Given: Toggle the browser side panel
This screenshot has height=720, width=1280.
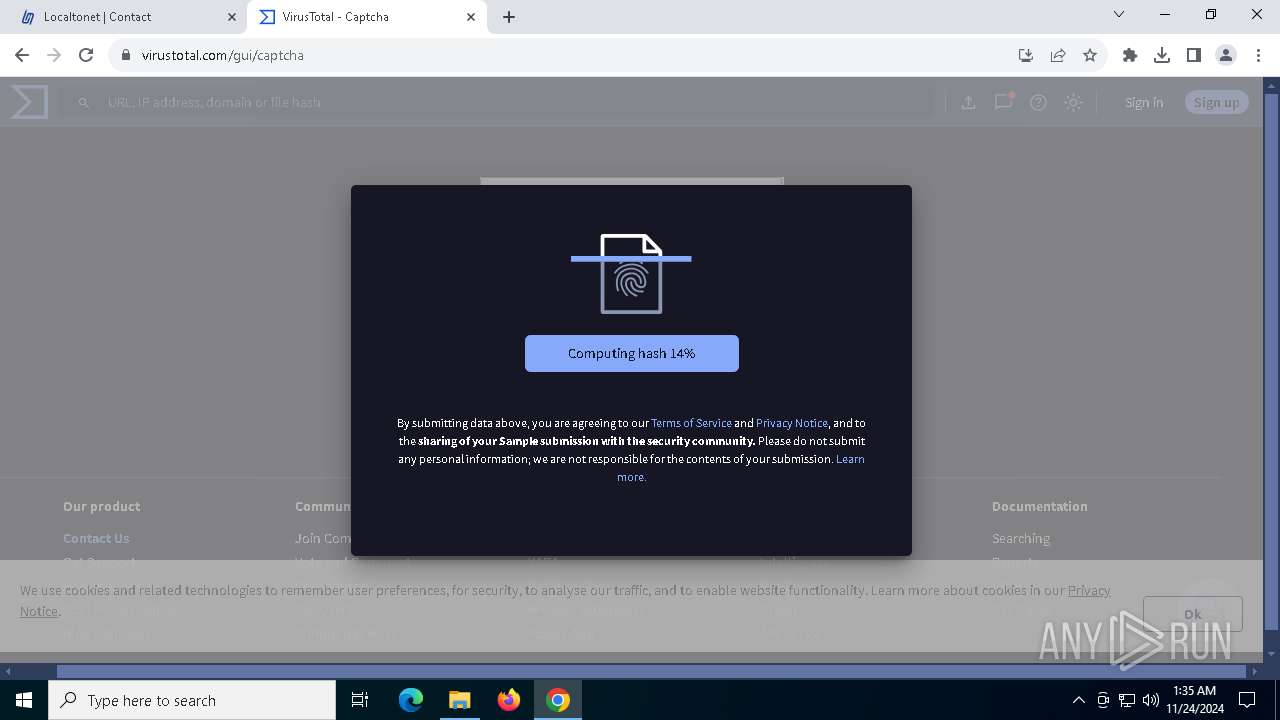Looking at the screenshot, I should coord(1194,55).
